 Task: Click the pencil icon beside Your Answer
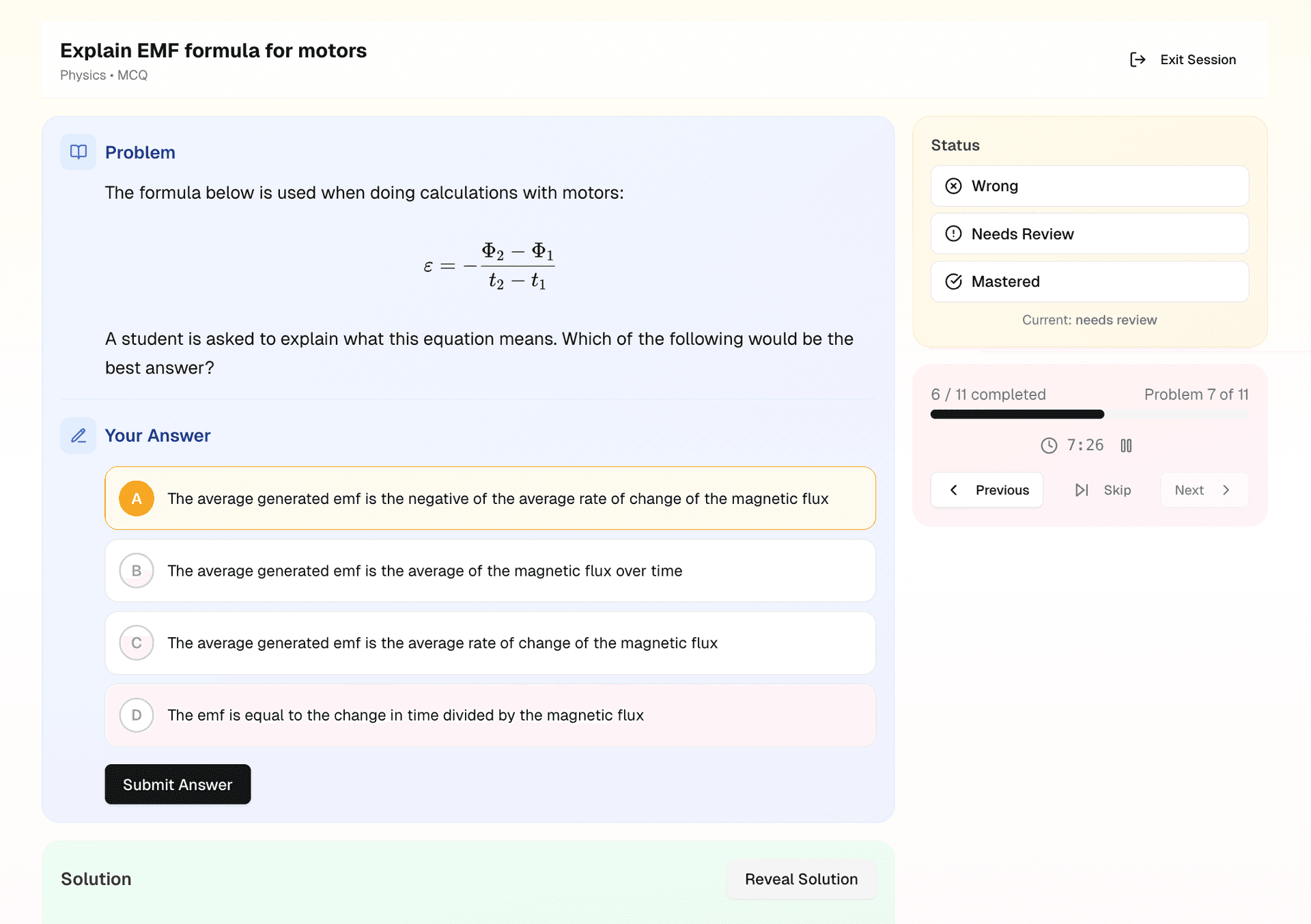click(78, 435)
